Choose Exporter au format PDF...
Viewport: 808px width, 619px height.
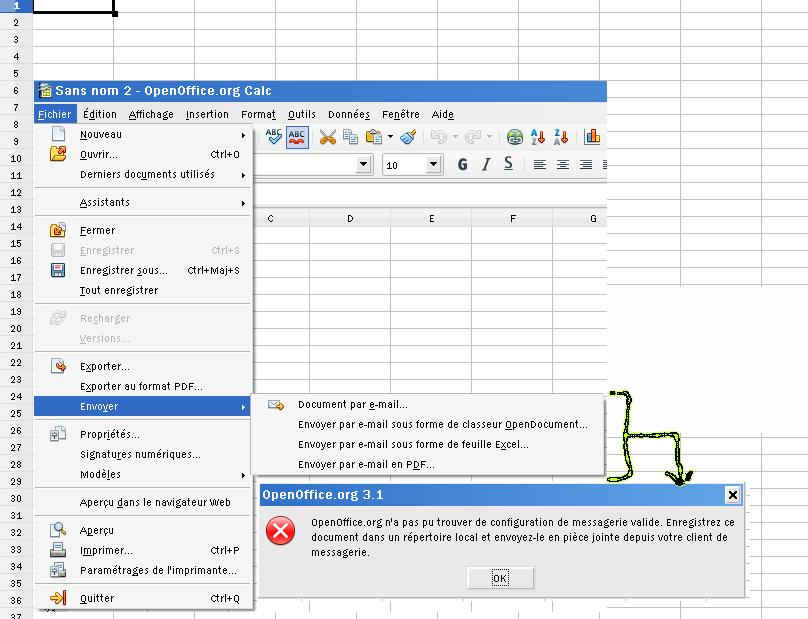pos(143,387)
